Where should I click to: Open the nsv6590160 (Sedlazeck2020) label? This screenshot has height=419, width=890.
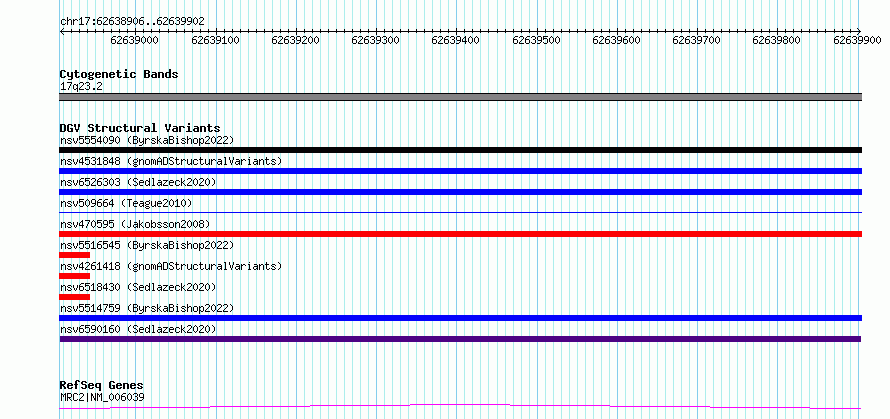pyautogui.click(x=138, y=329)
